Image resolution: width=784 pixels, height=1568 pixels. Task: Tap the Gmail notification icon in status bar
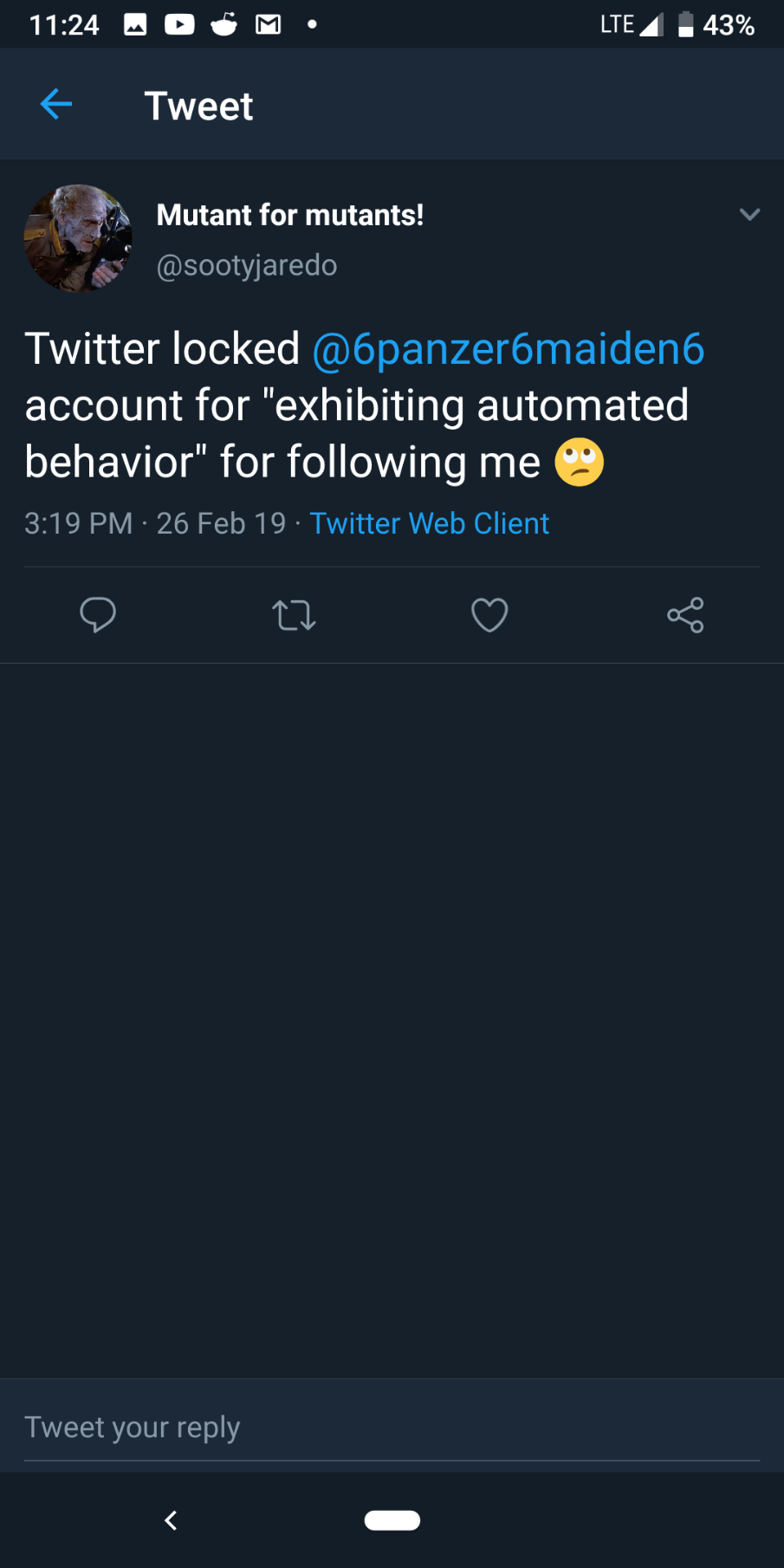click(269, 24)
